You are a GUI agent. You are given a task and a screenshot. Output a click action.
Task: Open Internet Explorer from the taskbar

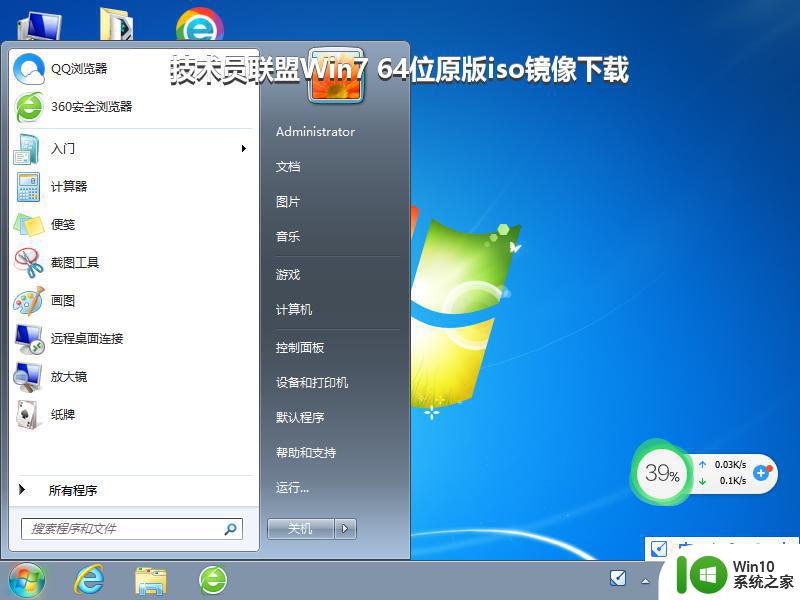[x=89, y=579]
